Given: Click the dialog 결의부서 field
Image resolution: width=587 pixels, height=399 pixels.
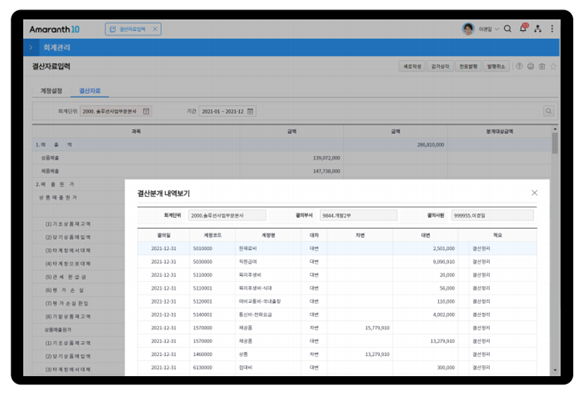Looking at the screenshot, I should 359,215.
